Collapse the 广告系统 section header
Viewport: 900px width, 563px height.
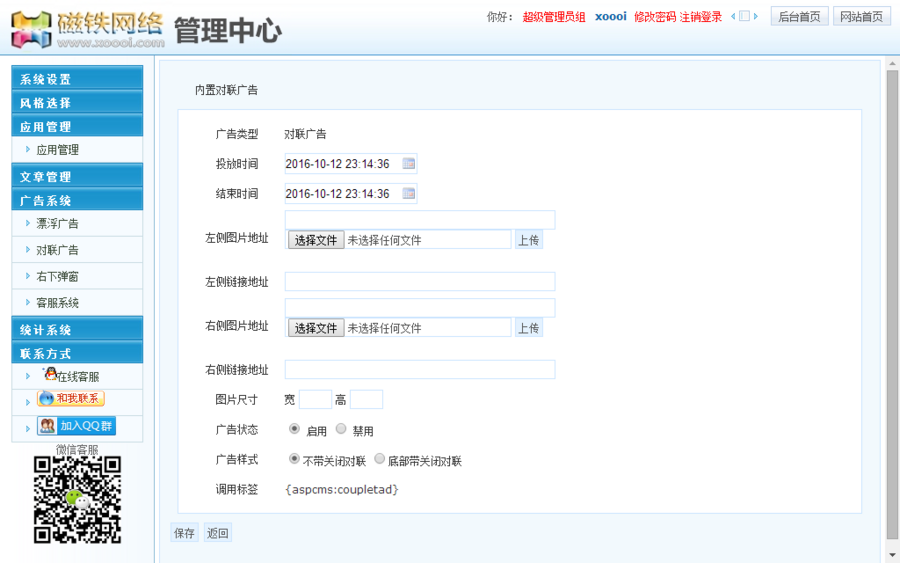(77, 200)
